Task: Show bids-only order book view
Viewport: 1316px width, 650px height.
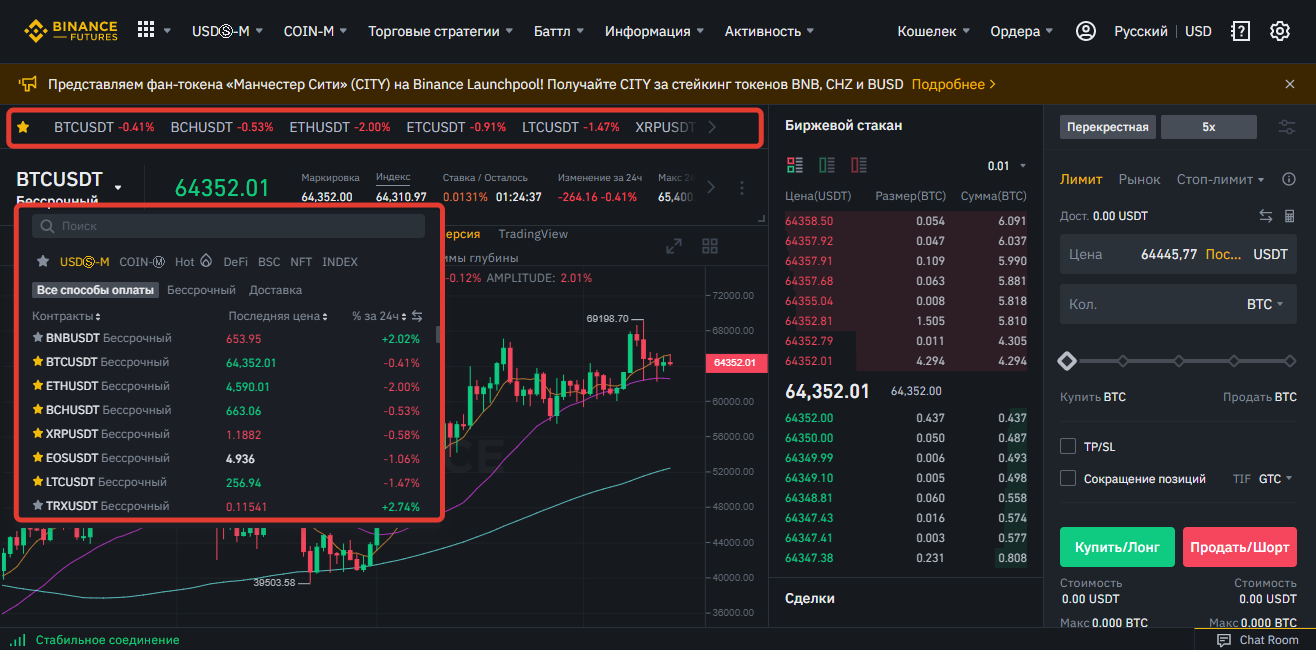Action: click(827, 165)
